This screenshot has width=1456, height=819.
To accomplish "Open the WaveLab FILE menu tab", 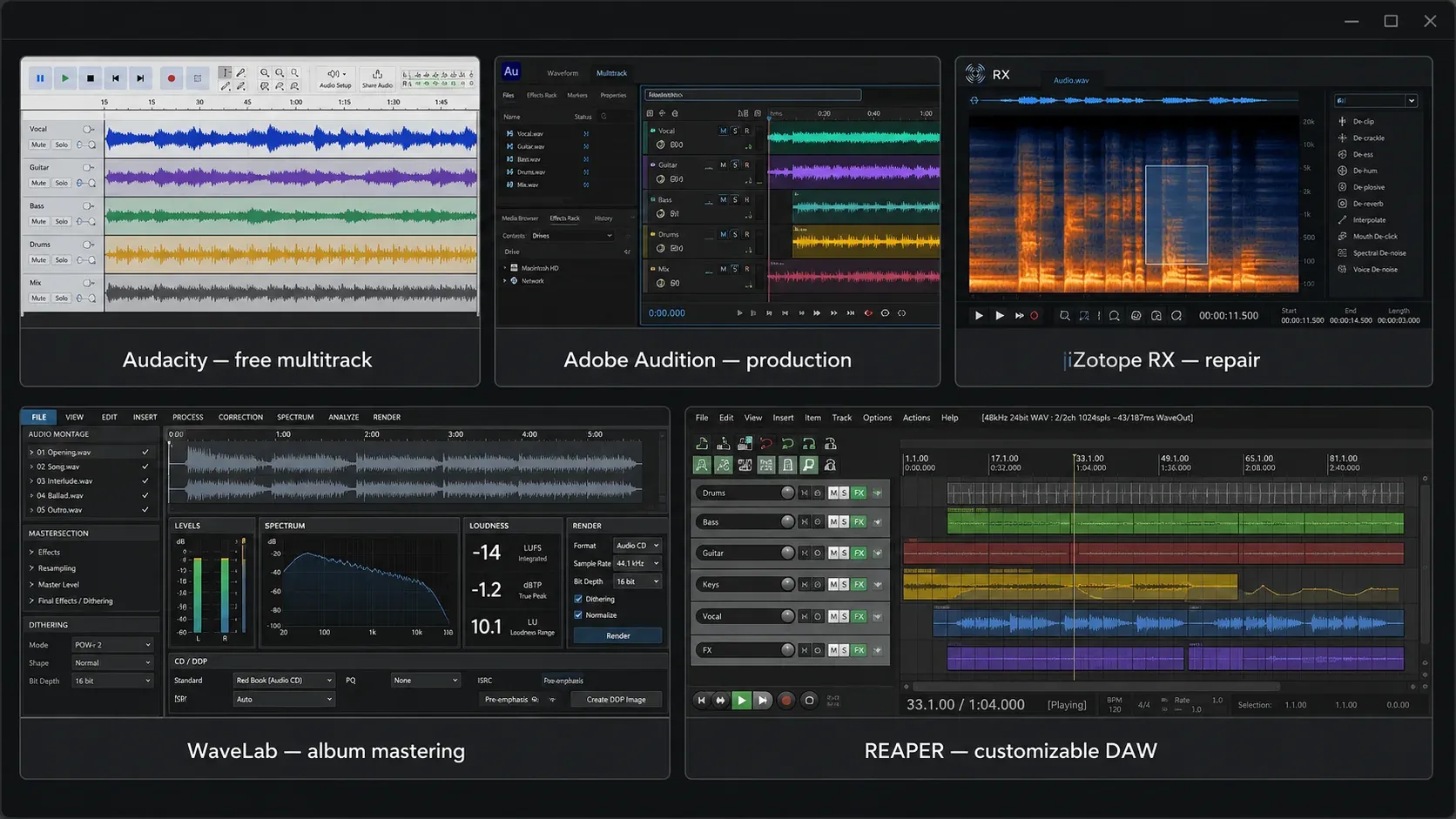I will point(39,417).
